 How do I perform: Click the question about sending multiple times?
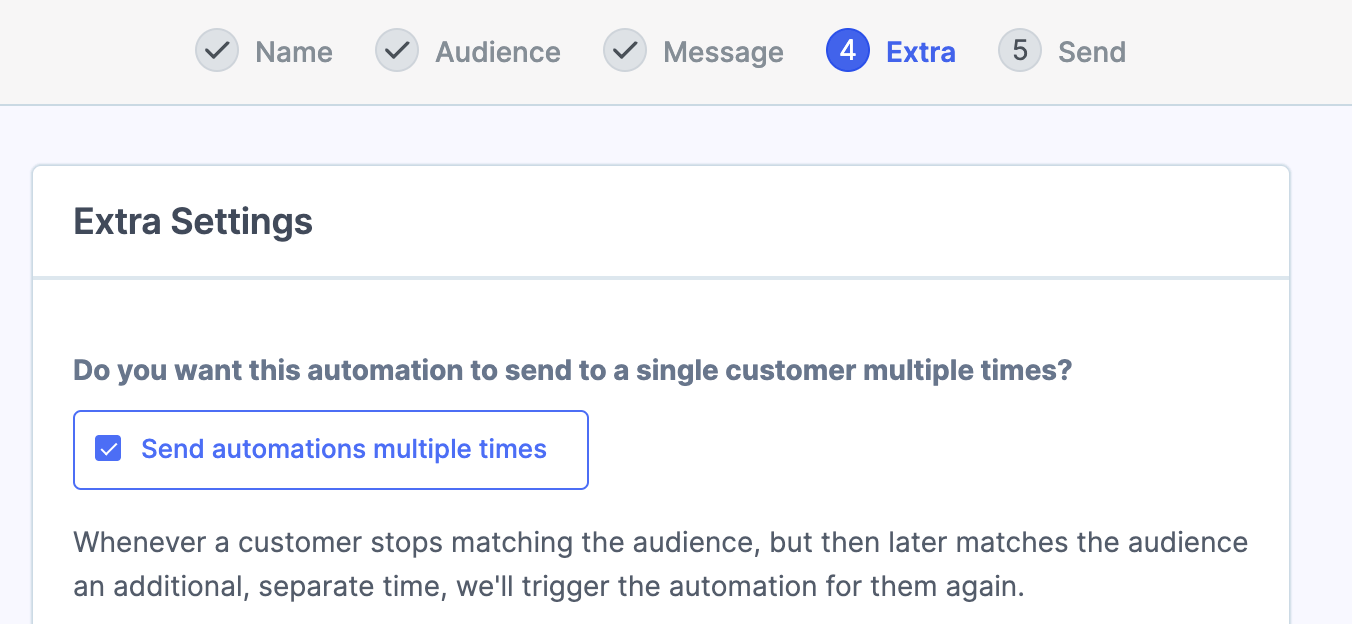pos(571,370)
